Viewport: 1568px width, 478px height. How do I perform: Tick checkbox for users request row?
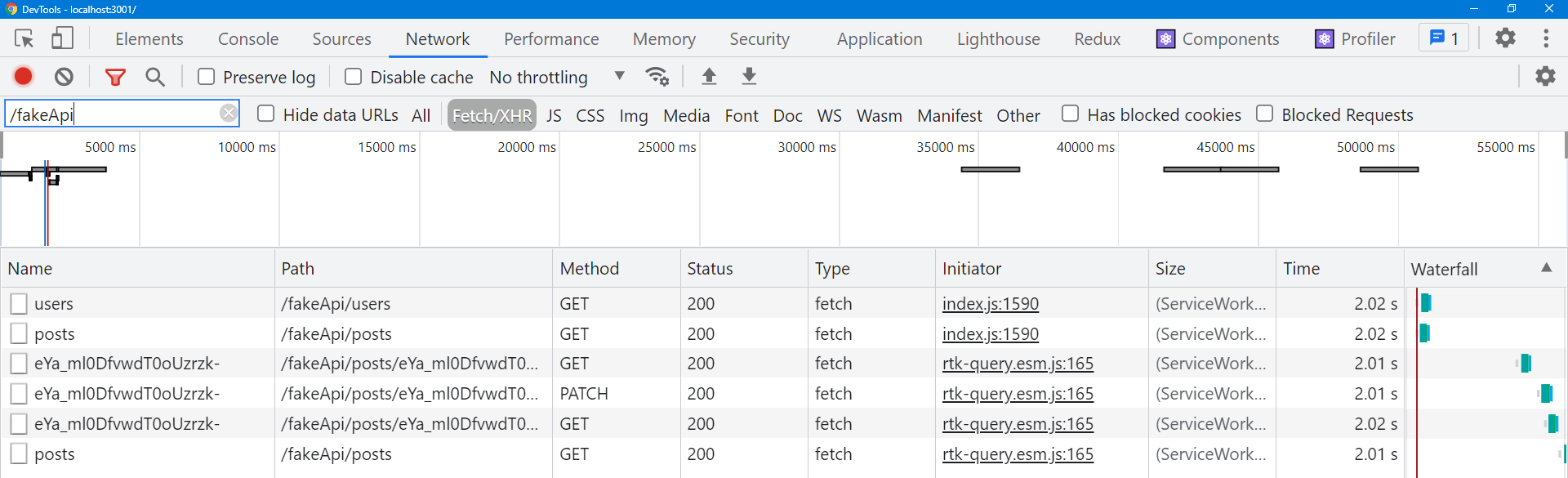pos(19,304)
